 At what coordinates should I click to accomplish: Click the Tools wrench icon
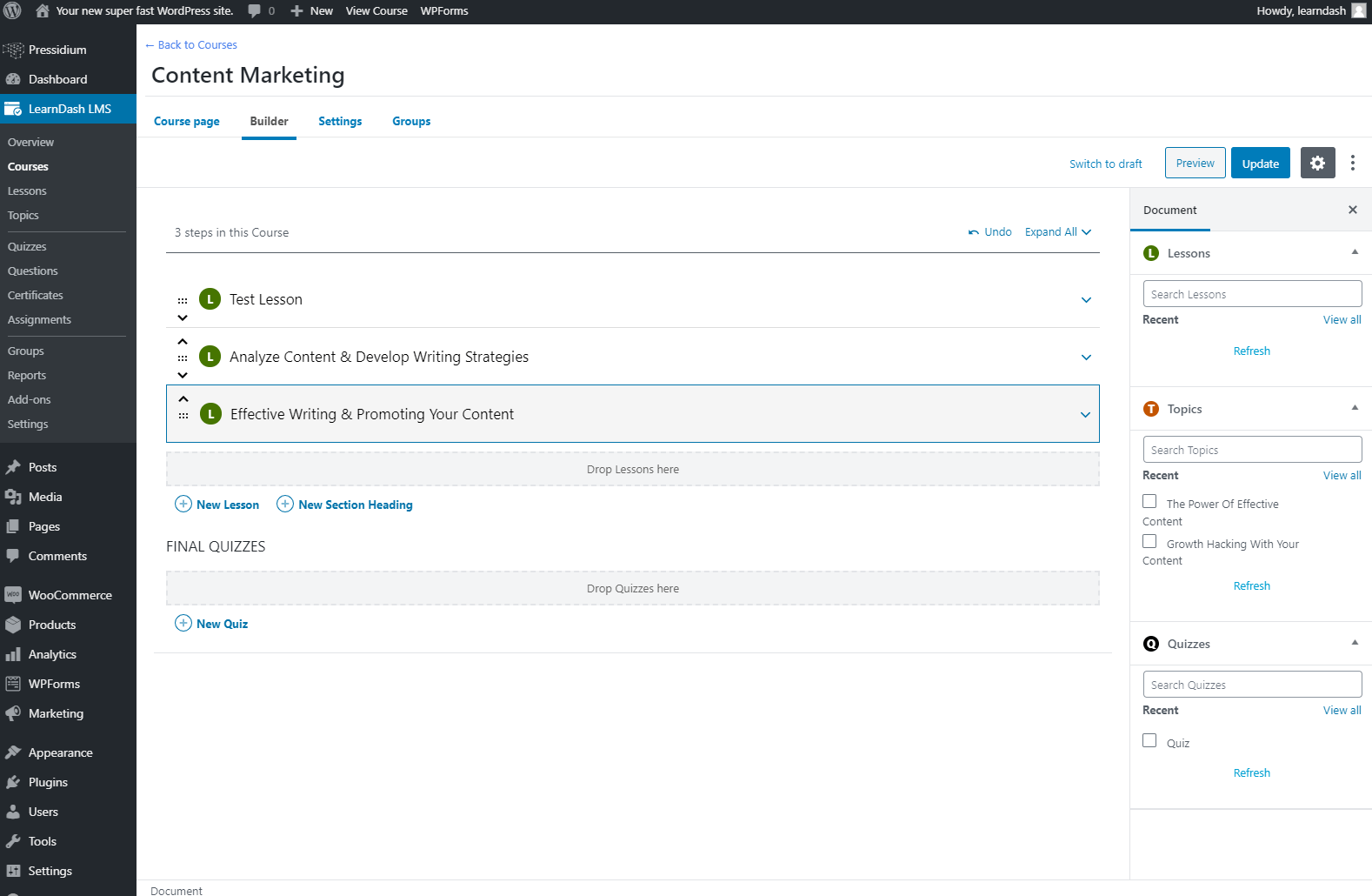point(13,841)
